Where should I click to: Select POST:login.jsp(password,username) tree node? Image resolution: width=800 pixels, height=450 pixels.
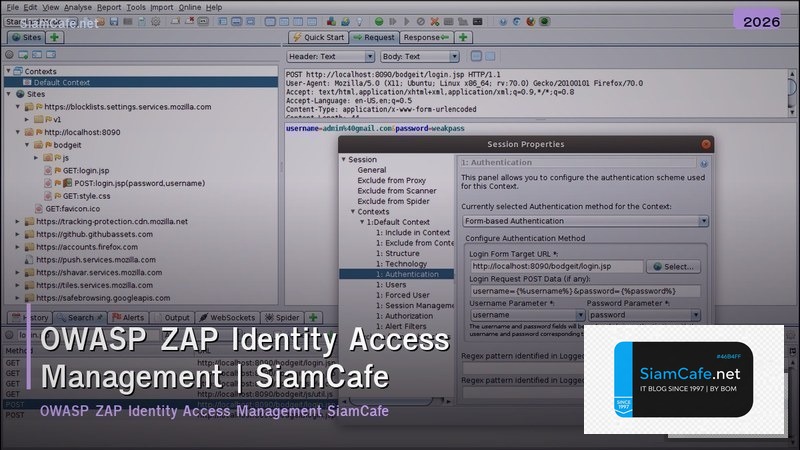coord(139,183)
